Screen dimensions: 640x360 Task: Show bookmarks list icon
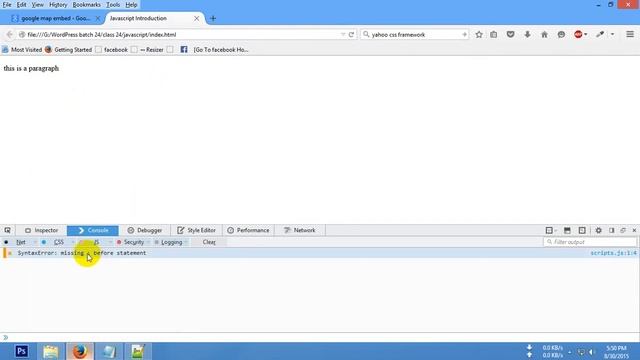(493, 35)
